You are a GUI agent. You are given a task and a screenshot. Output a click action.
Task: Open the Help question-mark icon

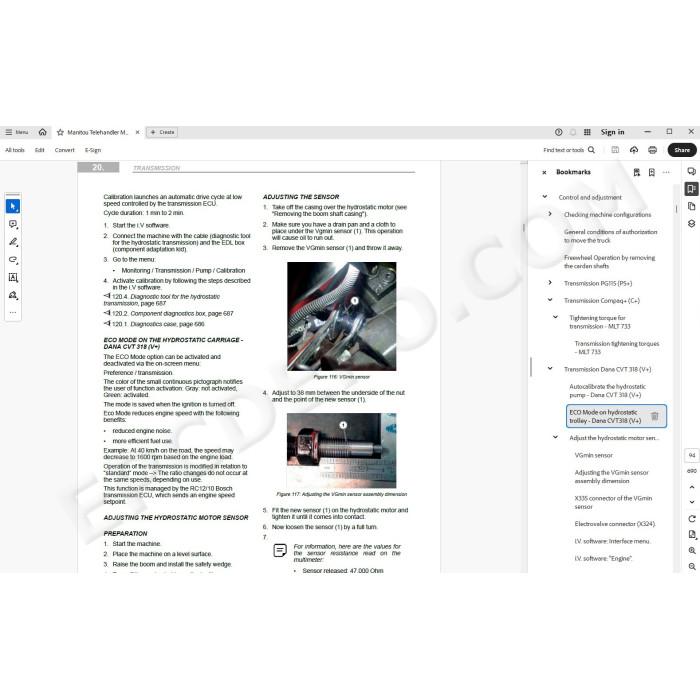click(x=558, y=132)
